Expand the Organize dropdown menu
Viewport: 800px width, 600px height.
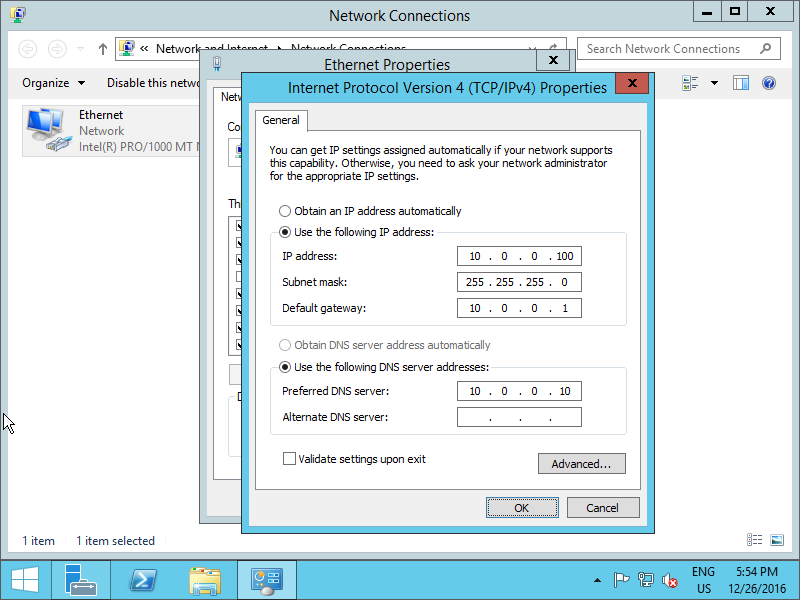pos(54,83)
